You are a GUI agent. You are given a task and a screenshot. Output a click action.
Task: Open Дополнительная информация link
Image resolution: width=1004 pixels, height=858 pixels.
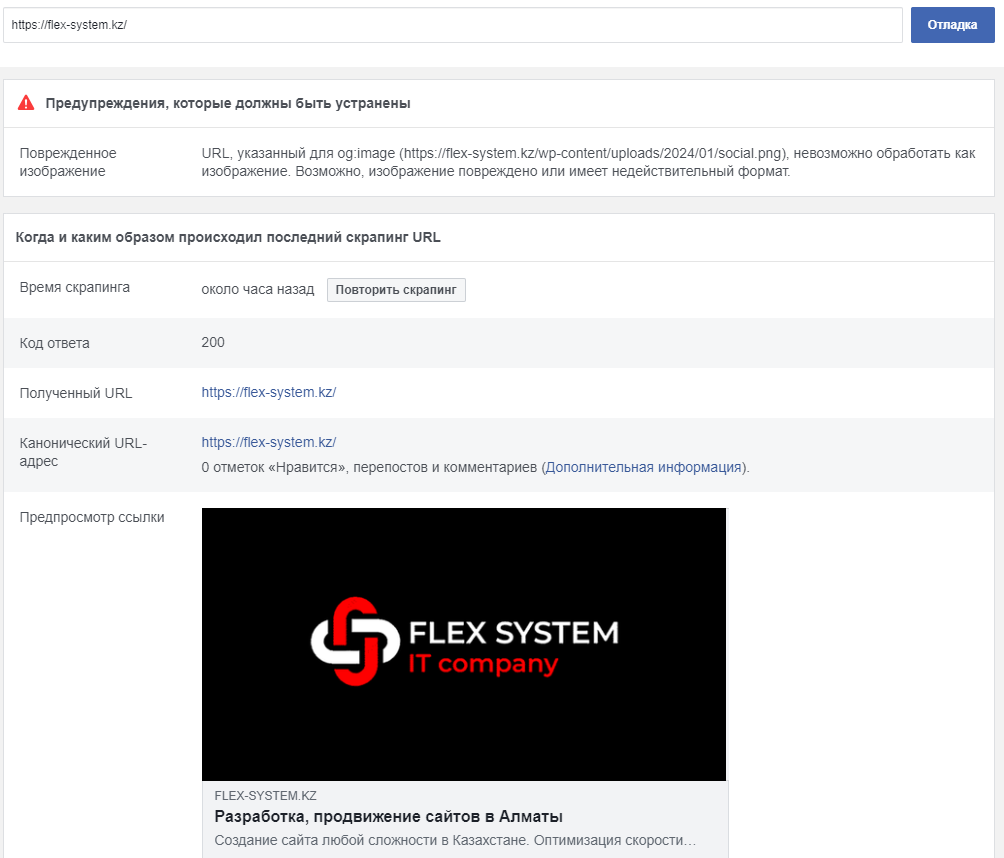643,467
